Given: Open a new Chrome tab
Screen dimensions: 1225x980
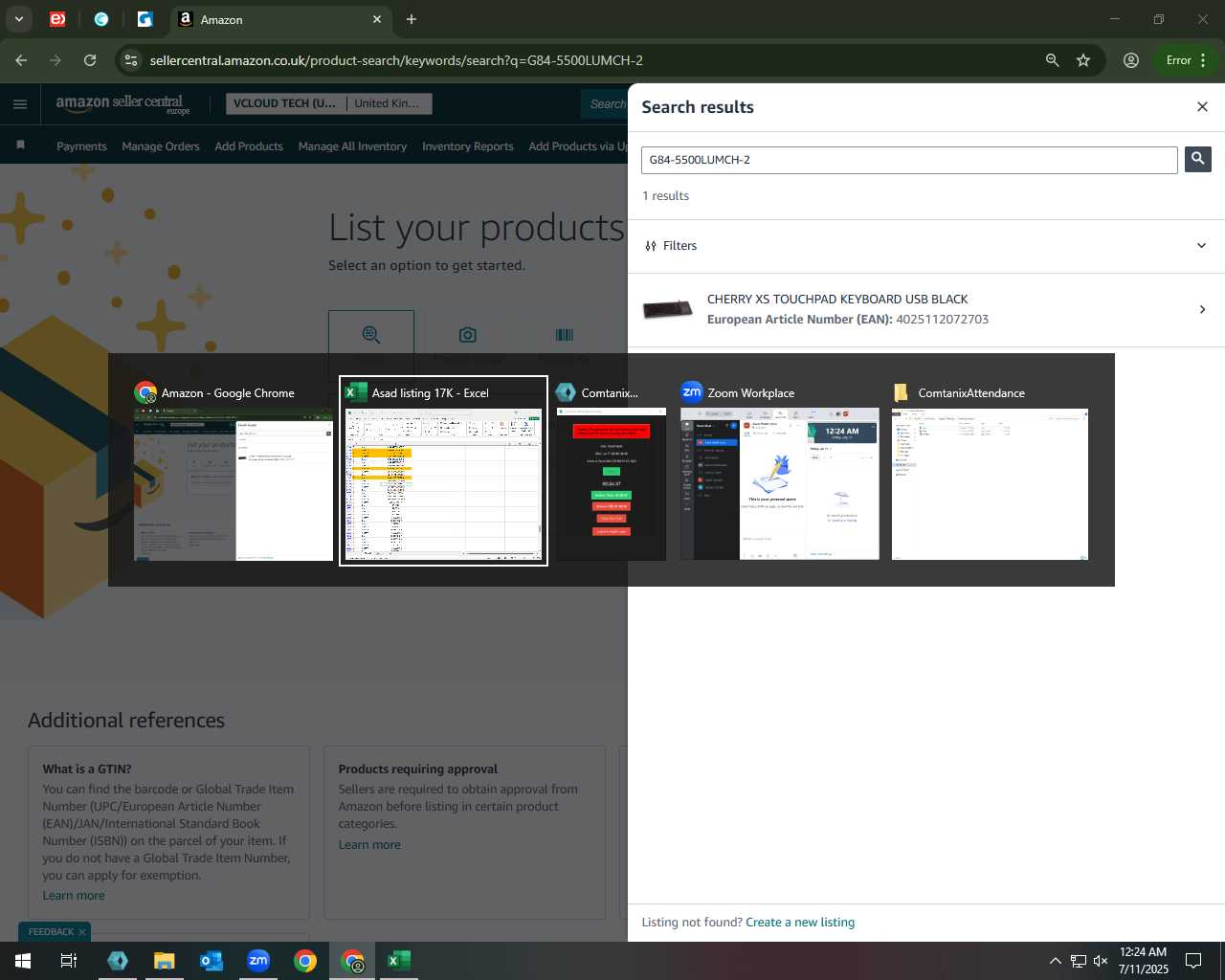Looking at the screenshot, I should 412,19.
